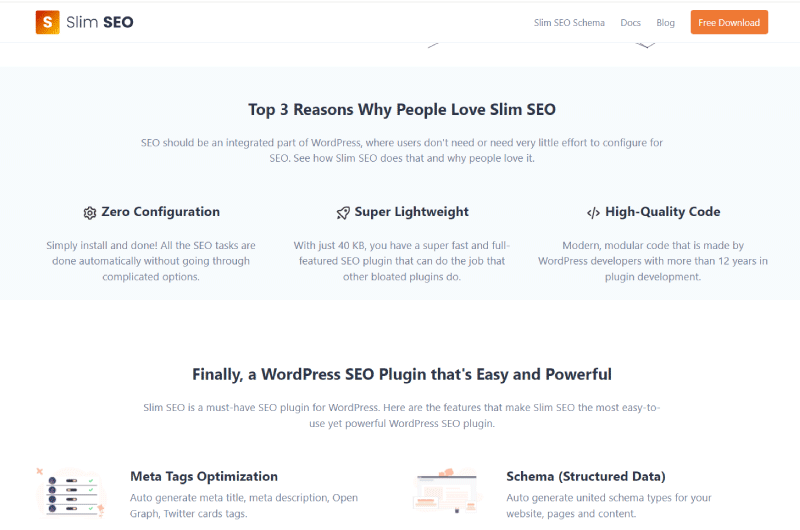Click the 'Modern, modular code' paragraph
Image resolution: width=800 pixels, height=530 pixels.
(x=653, y=261)
